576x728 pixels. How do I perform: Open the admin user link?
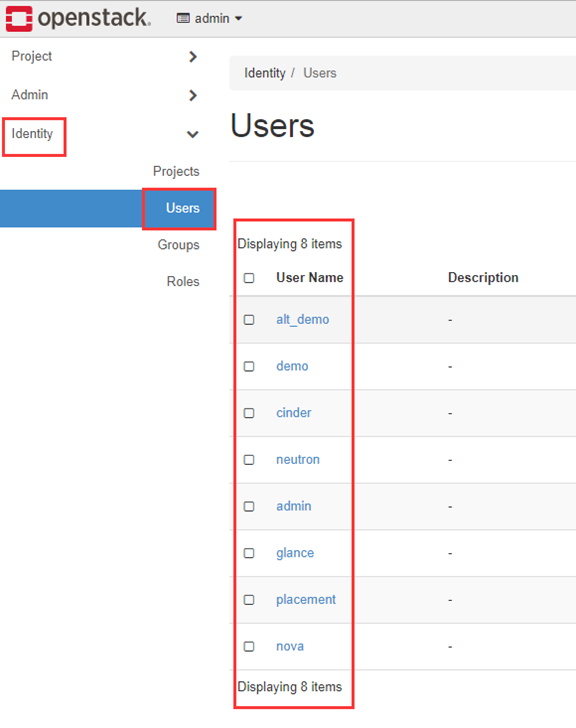point(294,506)
